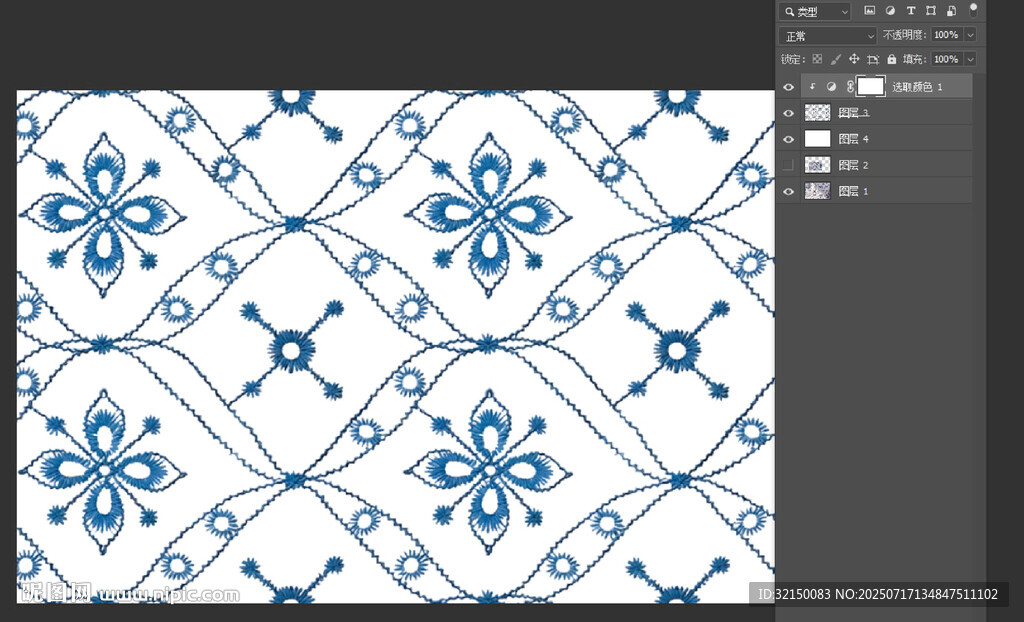
Task: Show the hidden 图层 2 layer
Action: [x=788, y=165]
